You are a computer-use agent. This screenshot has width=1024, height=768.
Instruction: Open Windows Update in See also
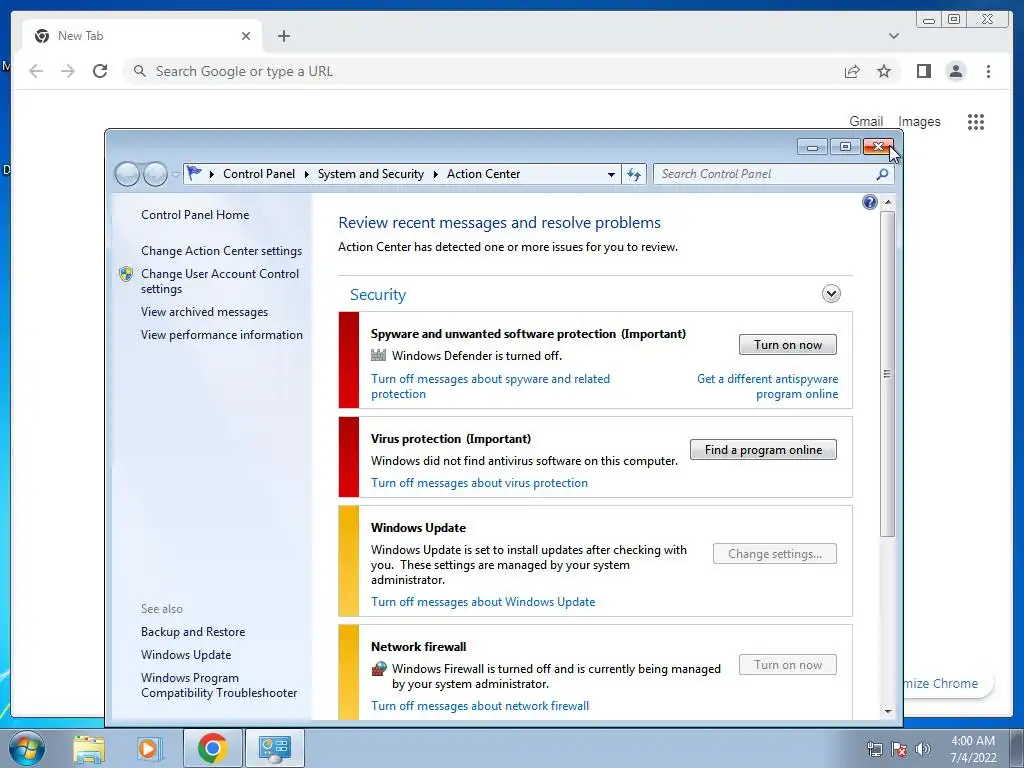pyautogui.click(x=185, y=654)
